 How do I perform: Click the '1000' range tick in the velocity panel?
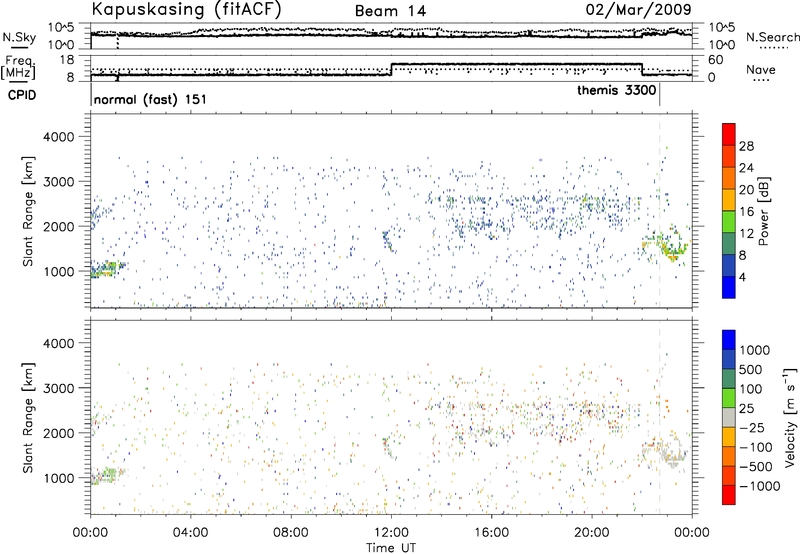(58, 478)
